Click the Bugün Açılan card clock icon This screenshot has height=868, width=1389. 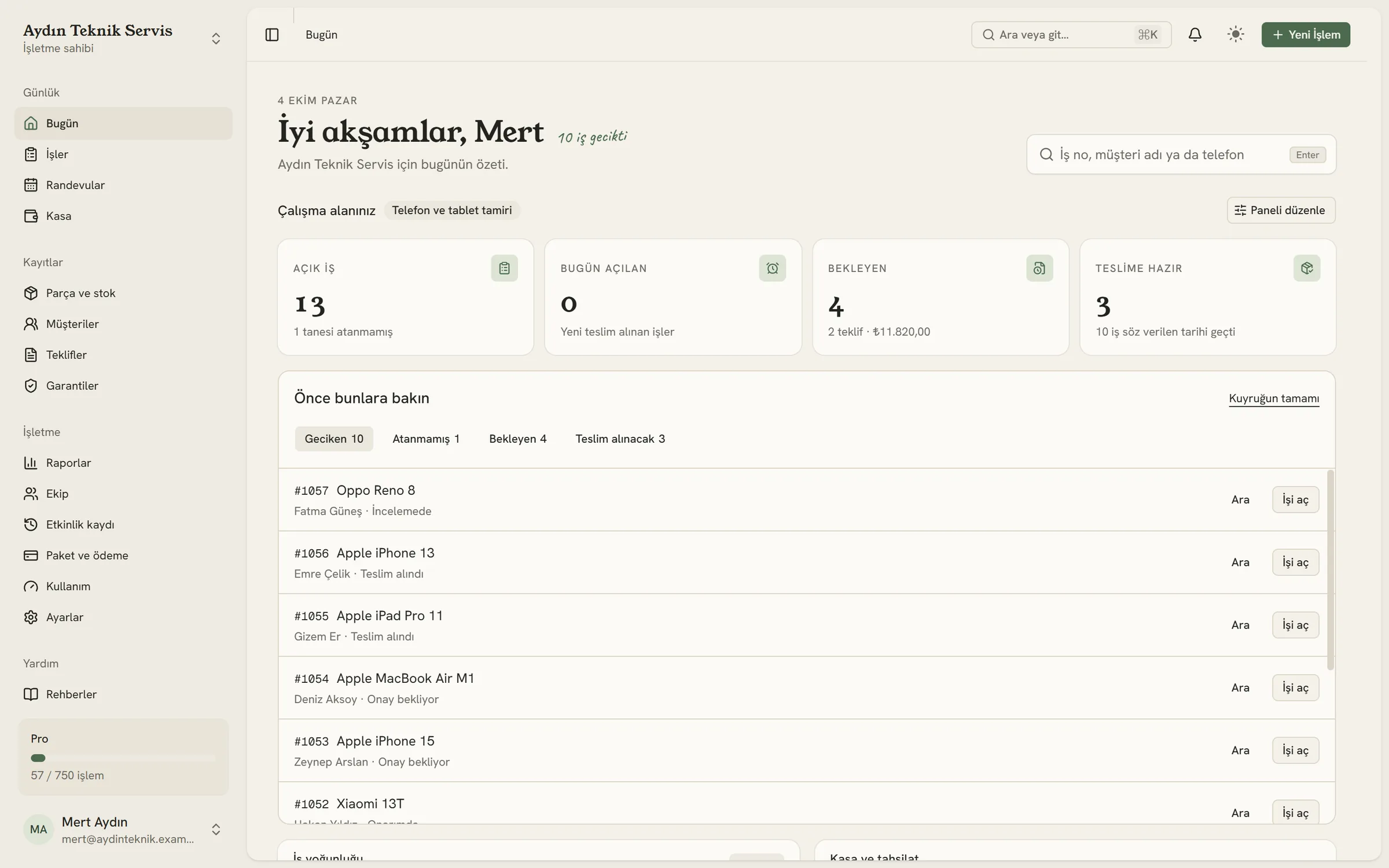point(772,268)
